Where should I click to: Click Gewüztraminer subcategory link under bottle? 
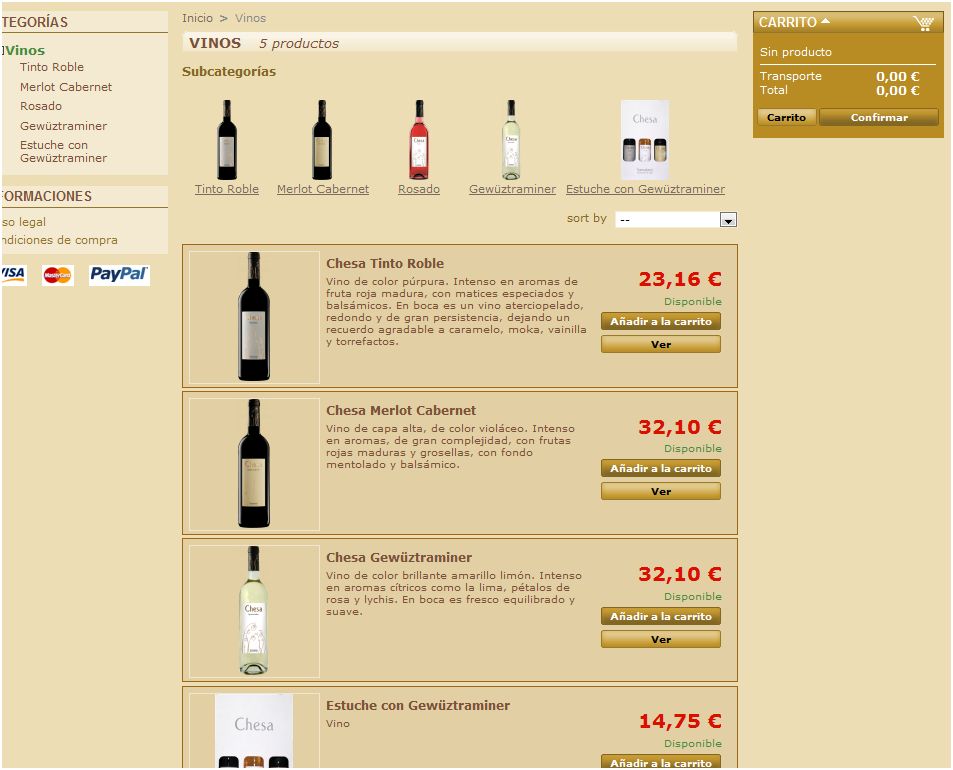tap(512, 189)
